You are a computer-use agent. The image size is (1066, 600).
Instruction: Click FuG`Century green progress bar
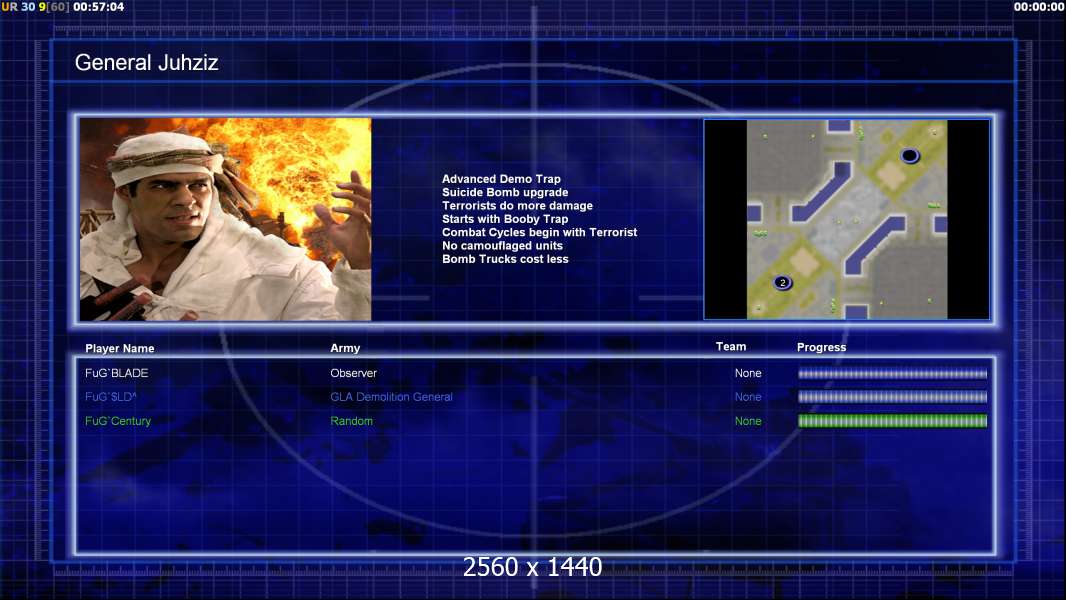pos(893,421)
